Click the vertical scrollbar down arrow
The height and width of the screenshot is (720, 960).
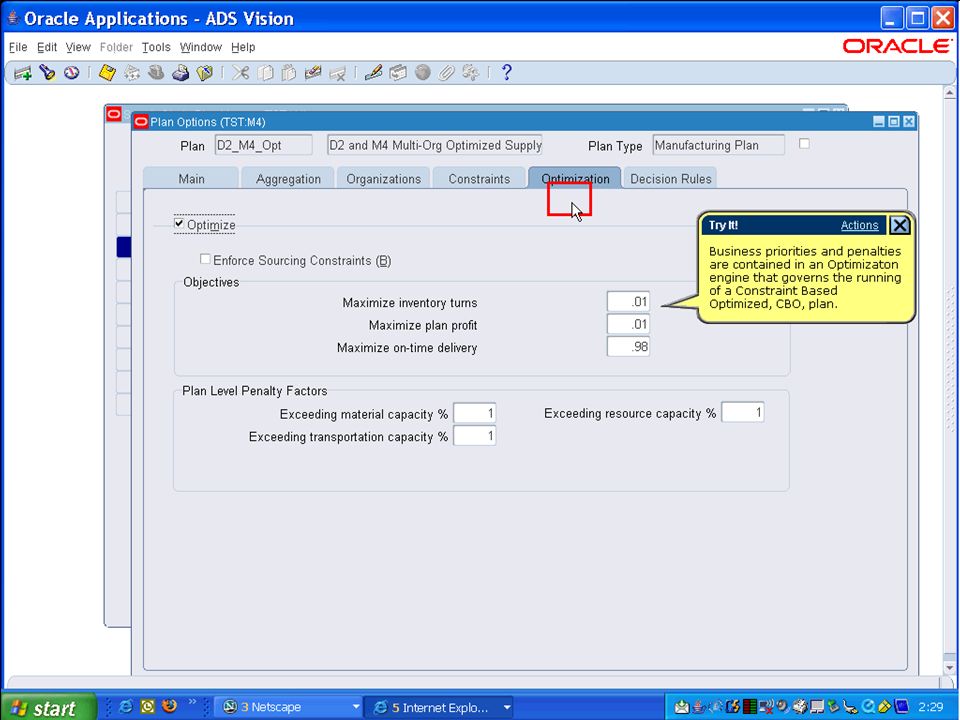tap(950, 667)
